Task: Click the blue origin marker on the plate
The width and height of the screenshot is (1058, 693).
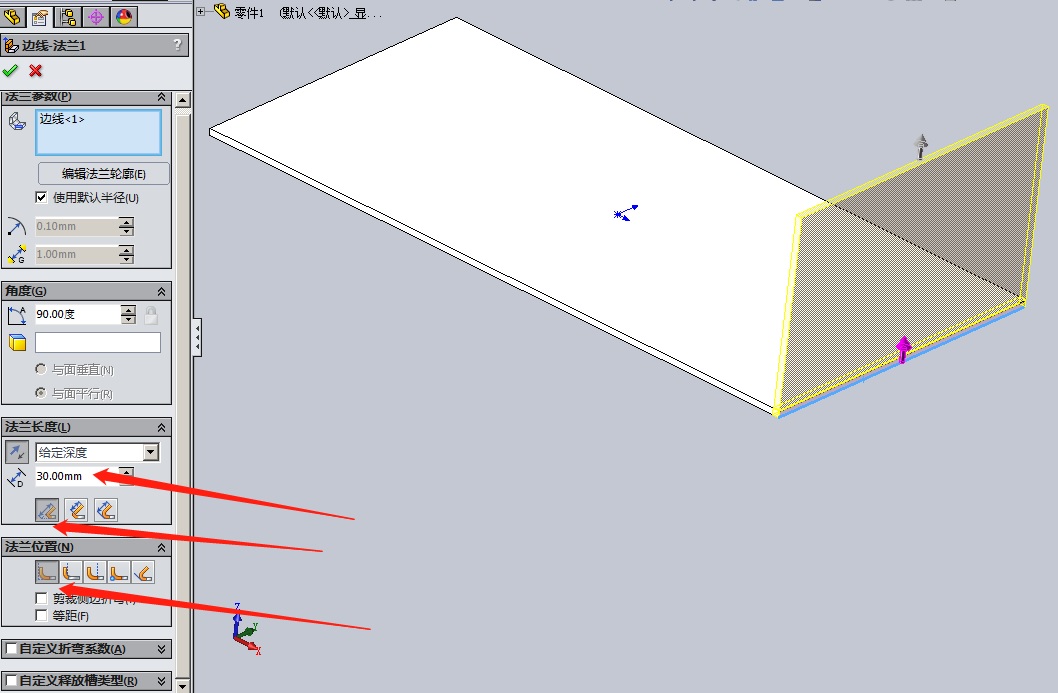Action: click(x=625, y=213)
